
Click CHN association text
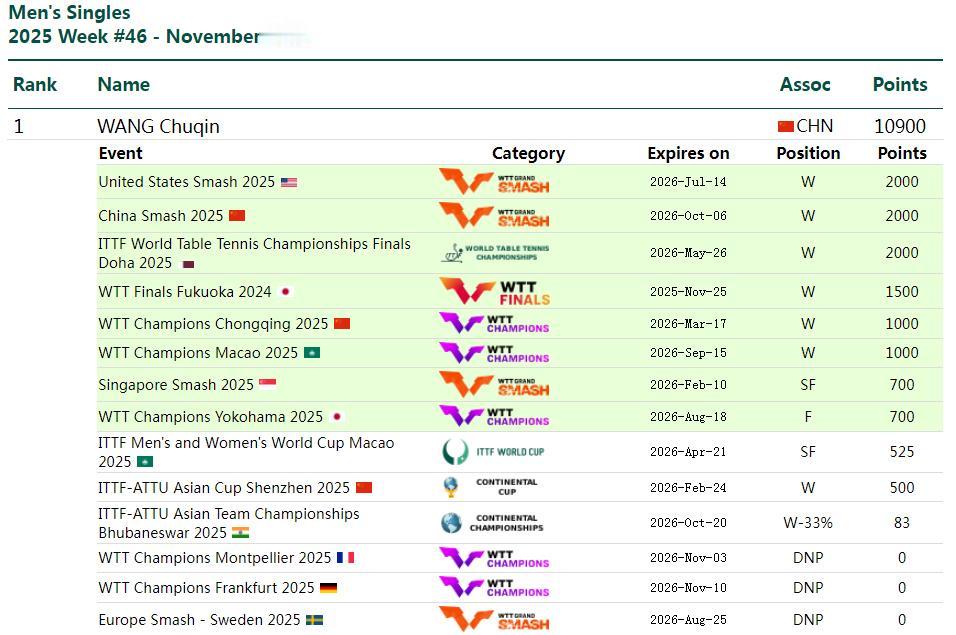tap(815, 126)
